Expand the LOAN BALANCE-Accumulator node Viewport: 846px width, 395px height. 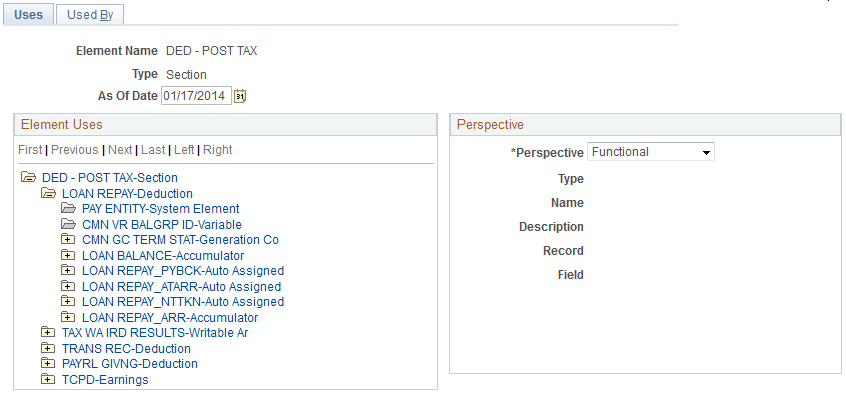pyautogui.click(x=67, y=255)
